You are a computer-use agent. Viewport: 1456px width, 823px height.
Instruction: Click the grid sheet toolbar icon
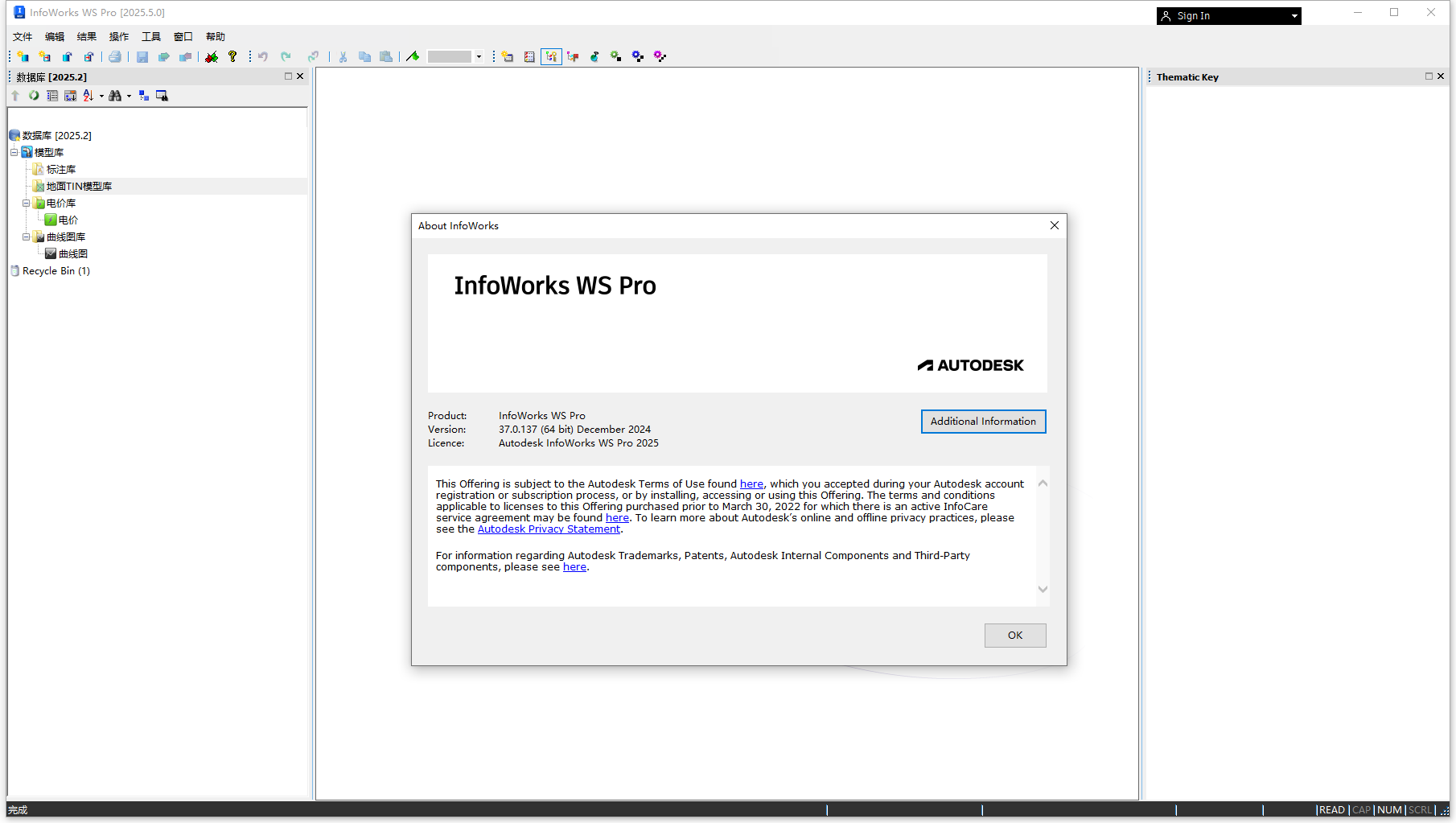[x=529, y=56]
